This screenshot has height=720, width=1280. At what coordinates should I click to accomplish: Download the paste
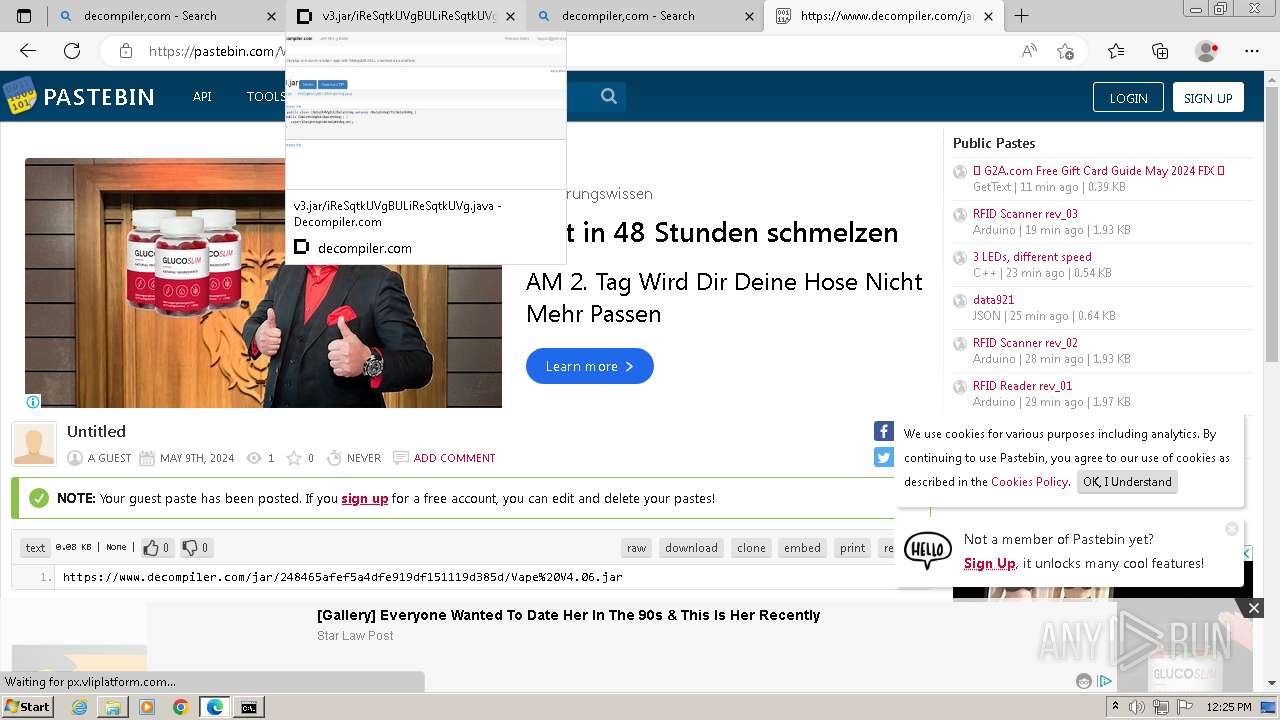point(692,548)
